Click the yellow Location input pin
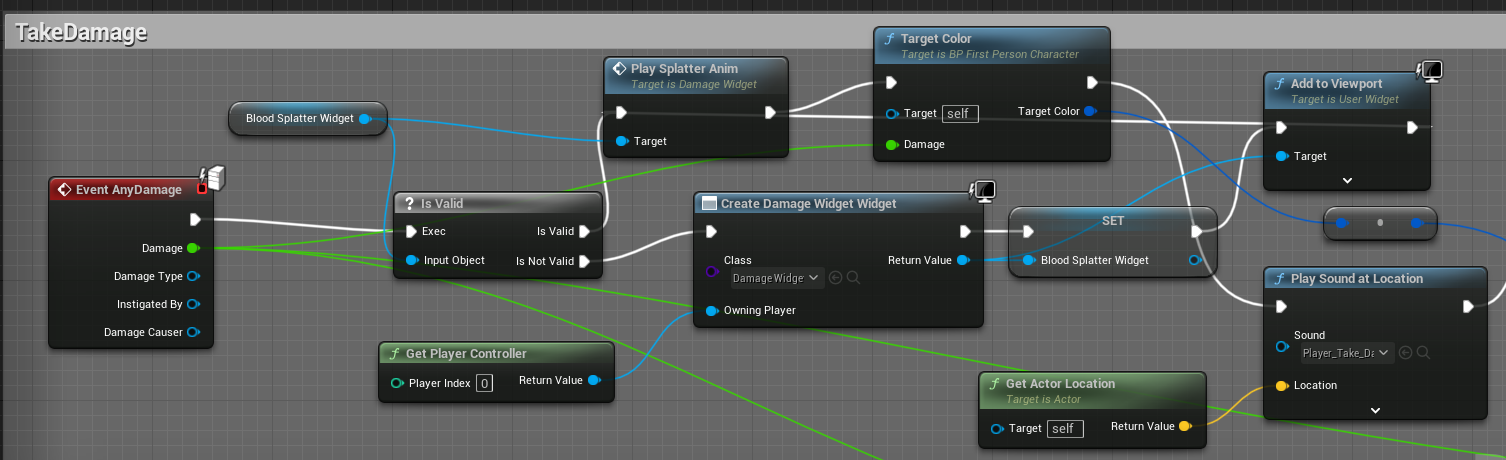The image size is (1506, 460). (1281, 386)
